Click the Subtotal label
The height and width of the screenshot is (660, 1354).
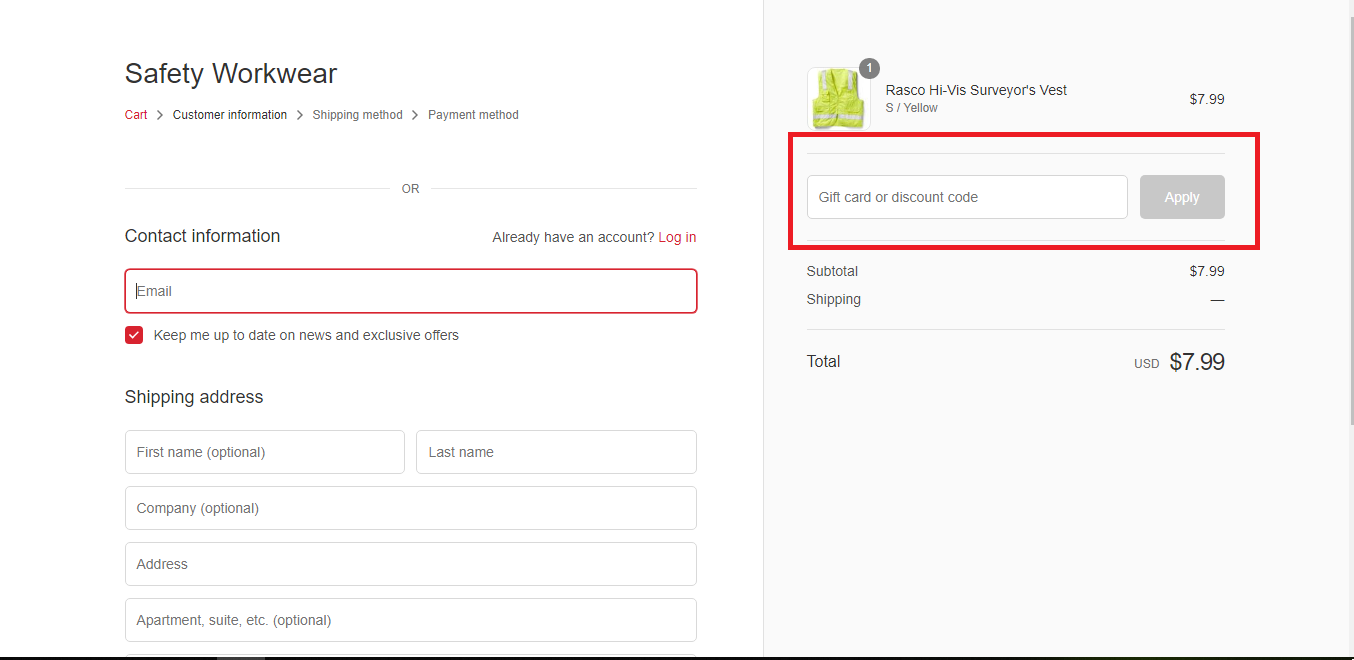point(832,271)
